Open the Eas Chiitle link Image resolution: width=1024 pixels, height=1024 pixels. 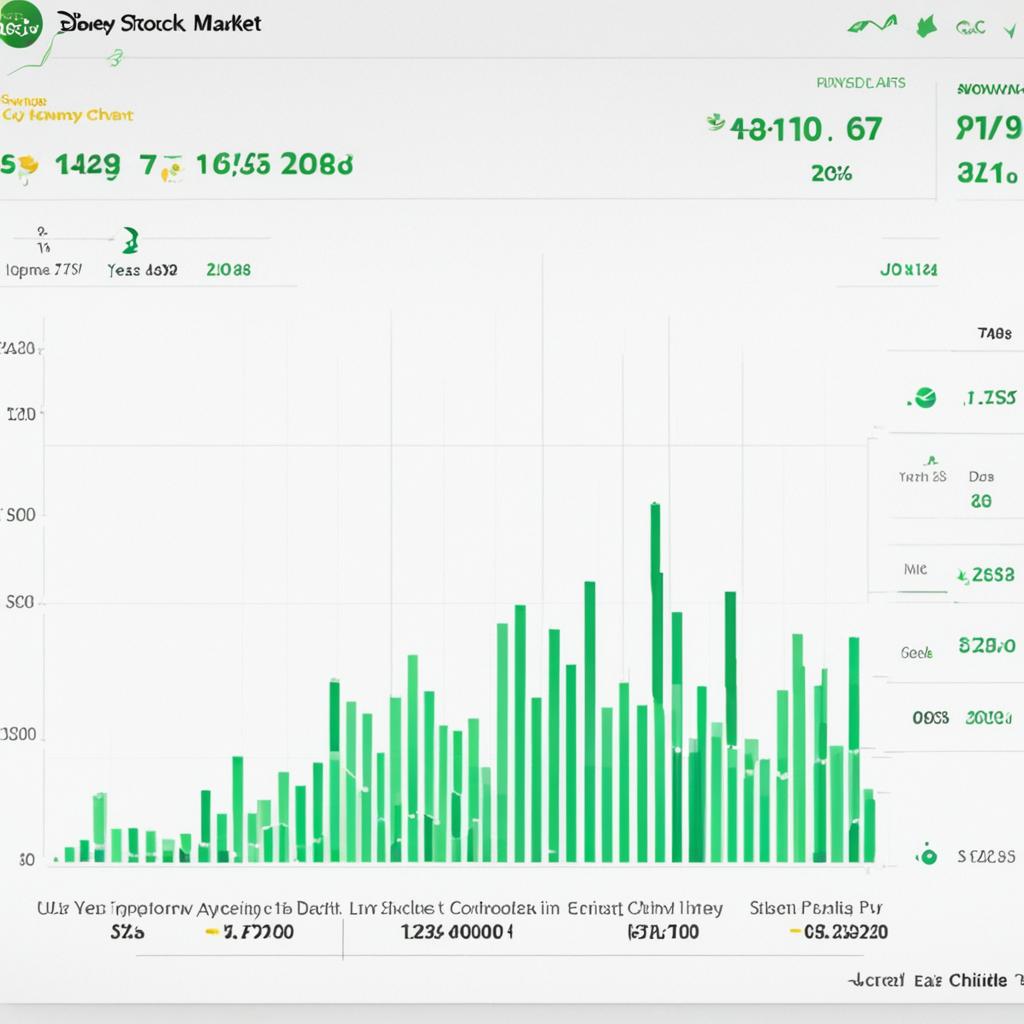pos(961,980)
